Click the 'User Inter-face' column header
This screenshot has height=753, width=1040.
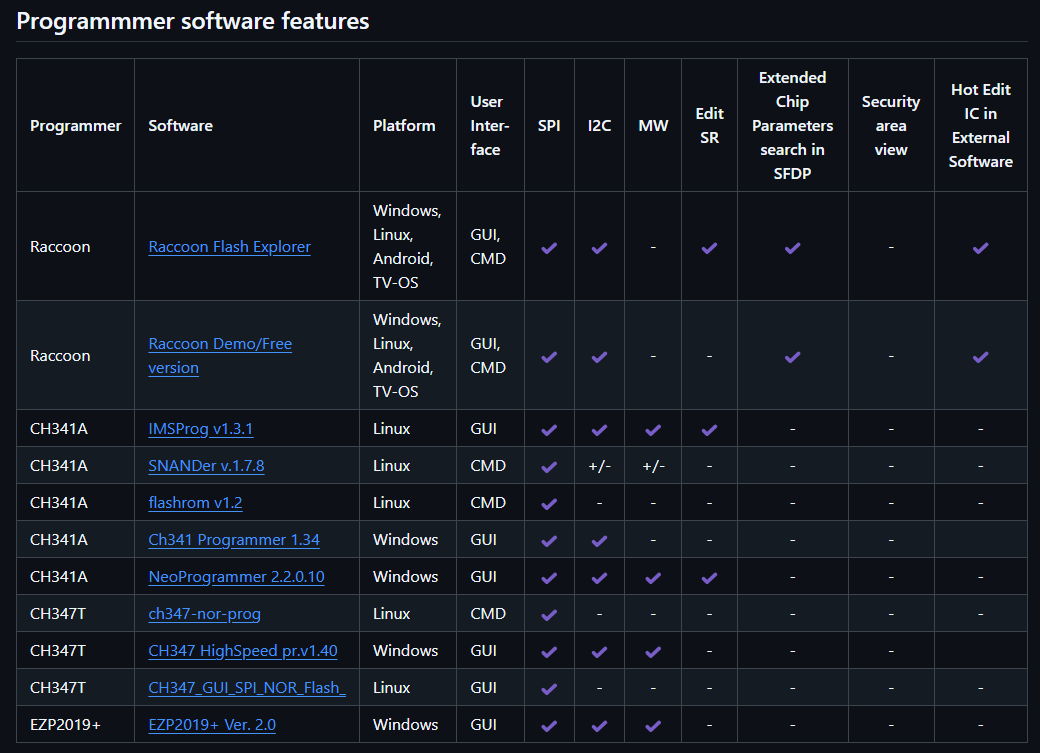click(489, 125)
